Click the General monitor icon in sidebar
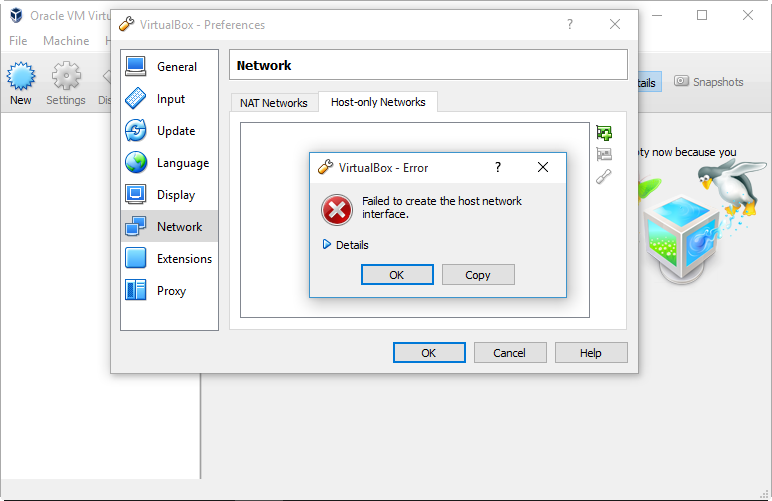This screenshot has height=501, width=772. (135, 66)
